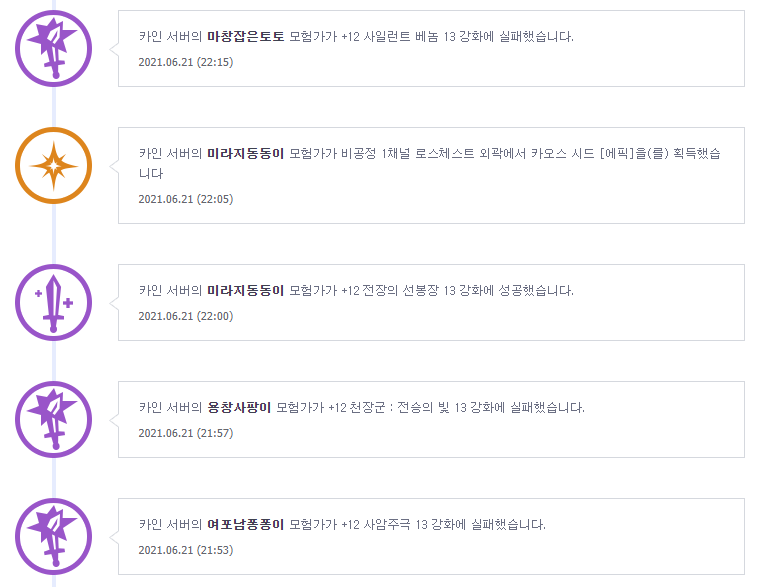Select the 사암주극 failure message card

tap(431, 536)
